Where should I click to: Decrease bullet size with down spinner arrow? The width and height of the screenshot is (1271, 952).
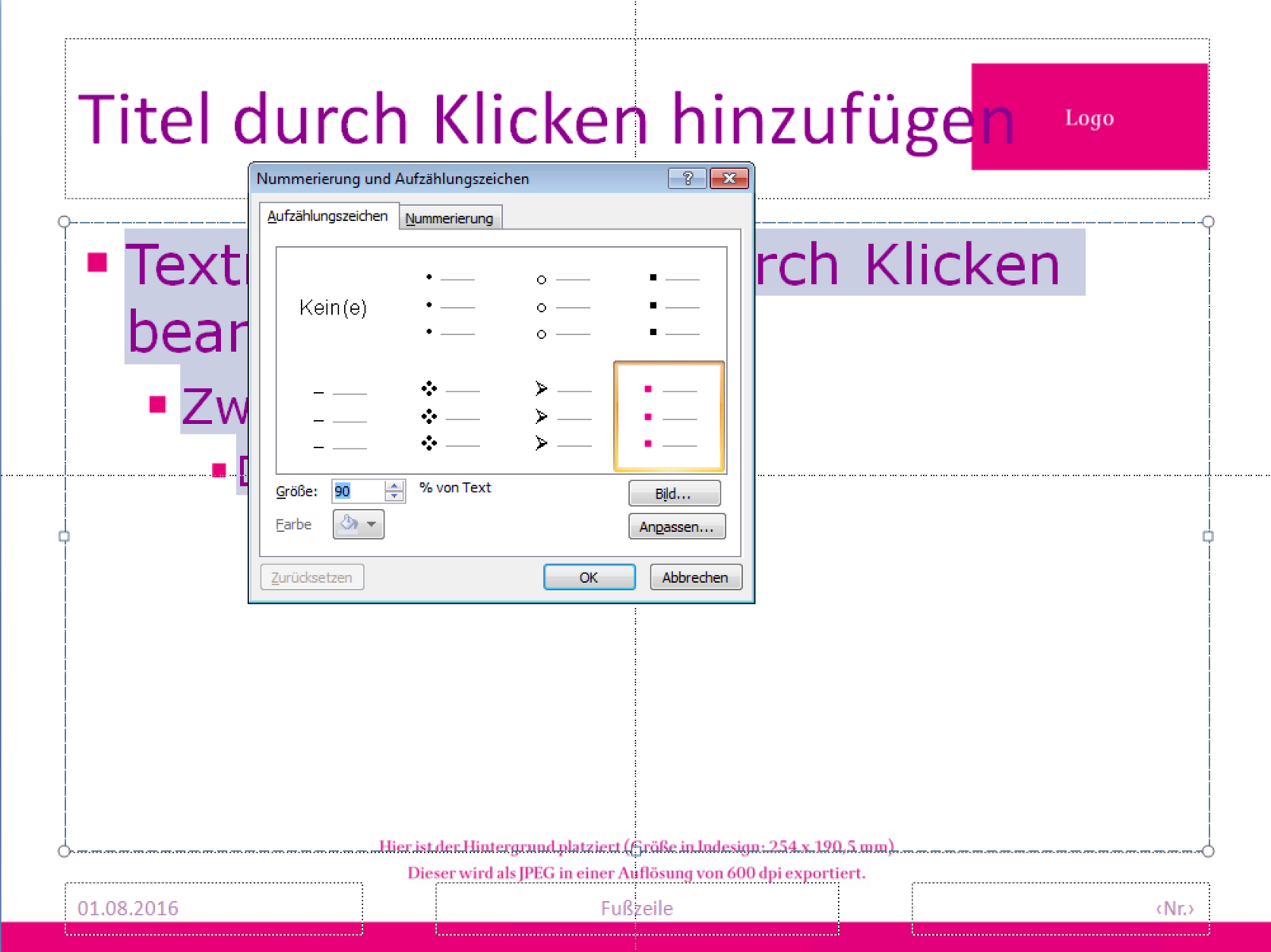point(394,496)
